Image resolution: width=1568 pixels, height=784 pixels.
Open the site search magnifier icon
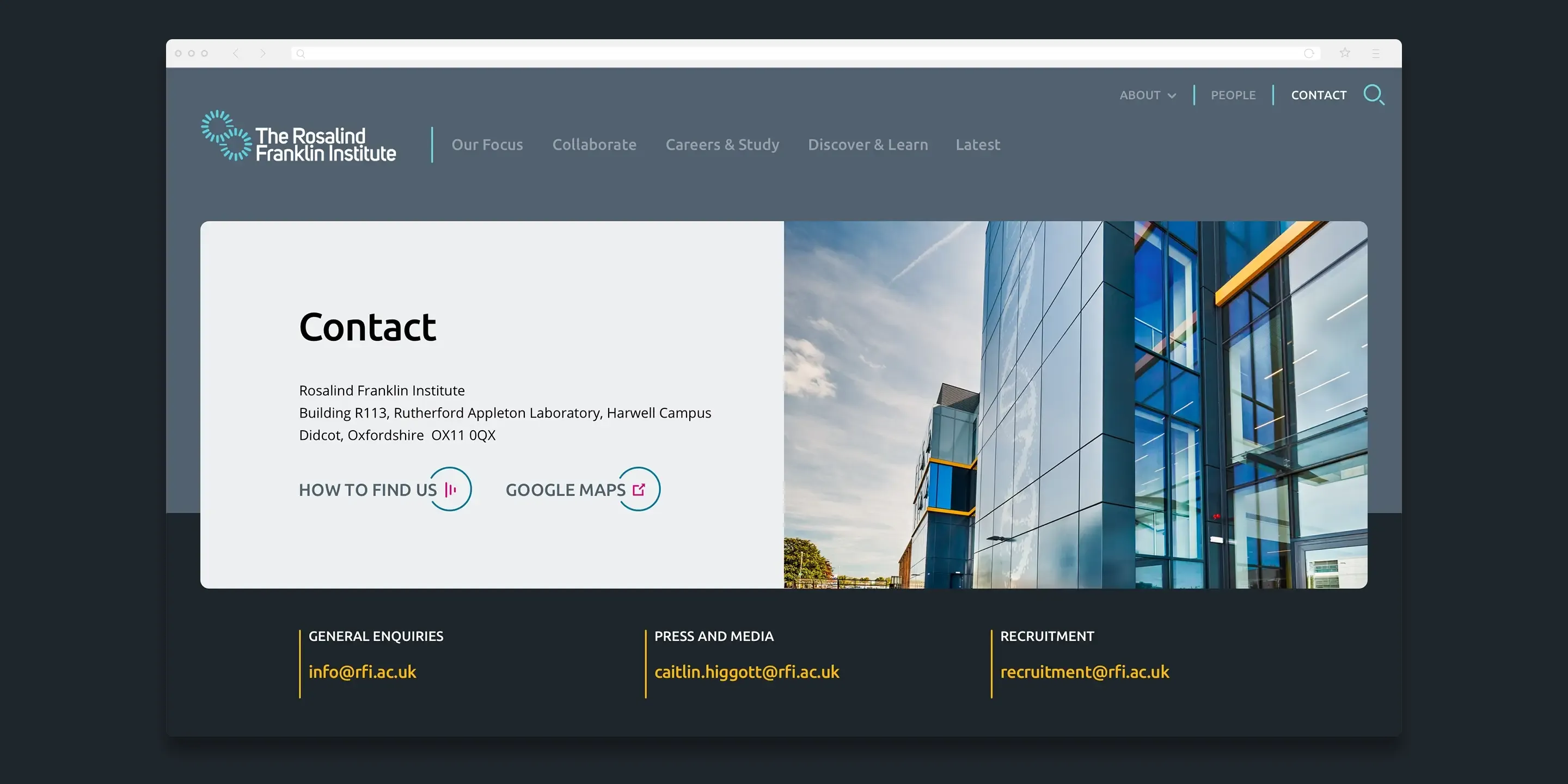click(x=1374, y=95)
